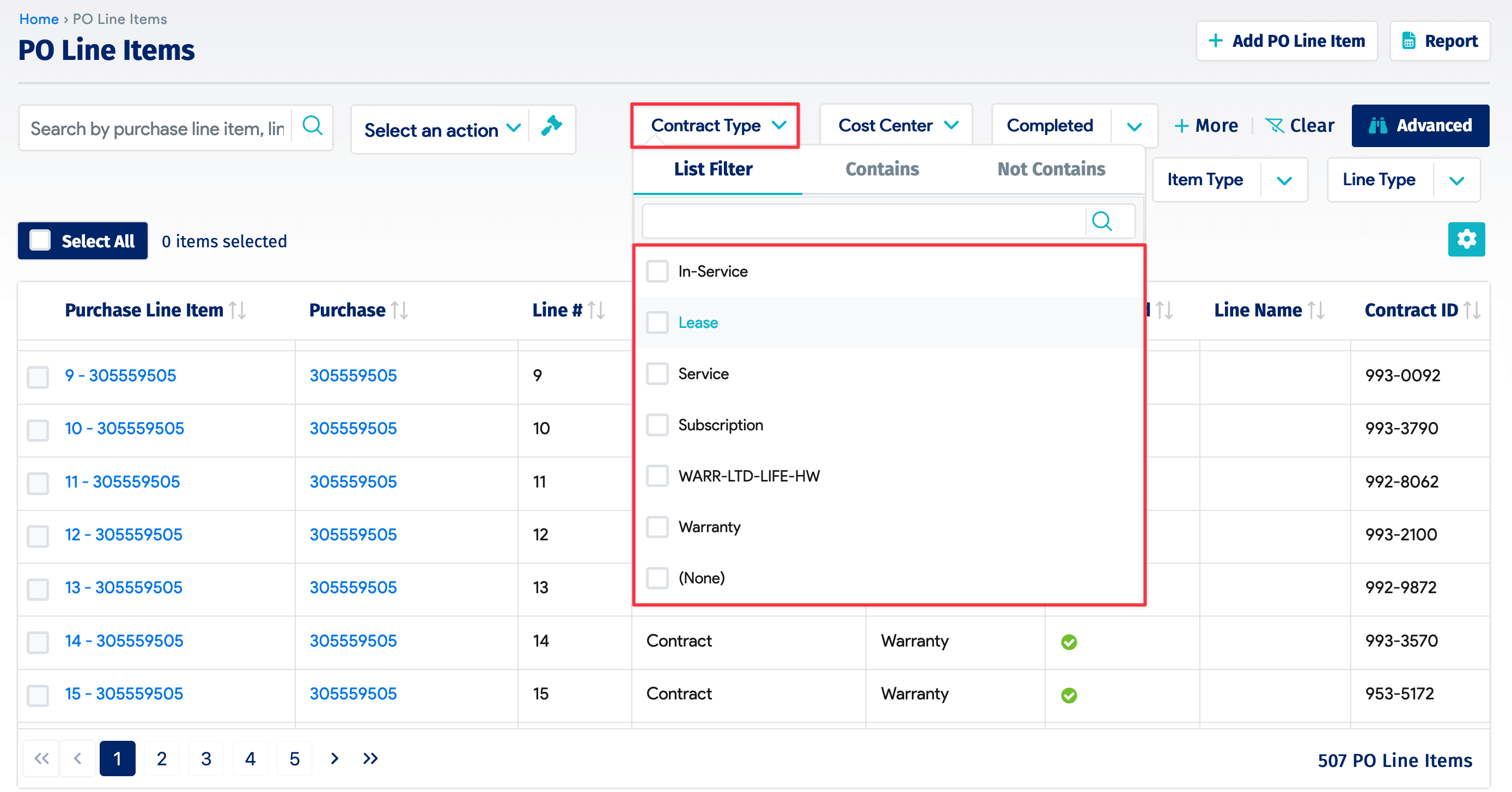The height and width of the screenshot is (792, 1512).
Task: Sort the table by Contract ID column arrows
Action: click(x=1473, y=310)
